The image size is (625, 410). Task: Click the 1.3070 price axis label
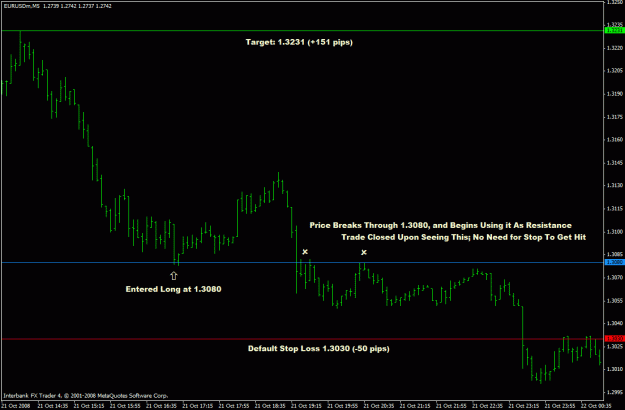click(x=615, y=277)
